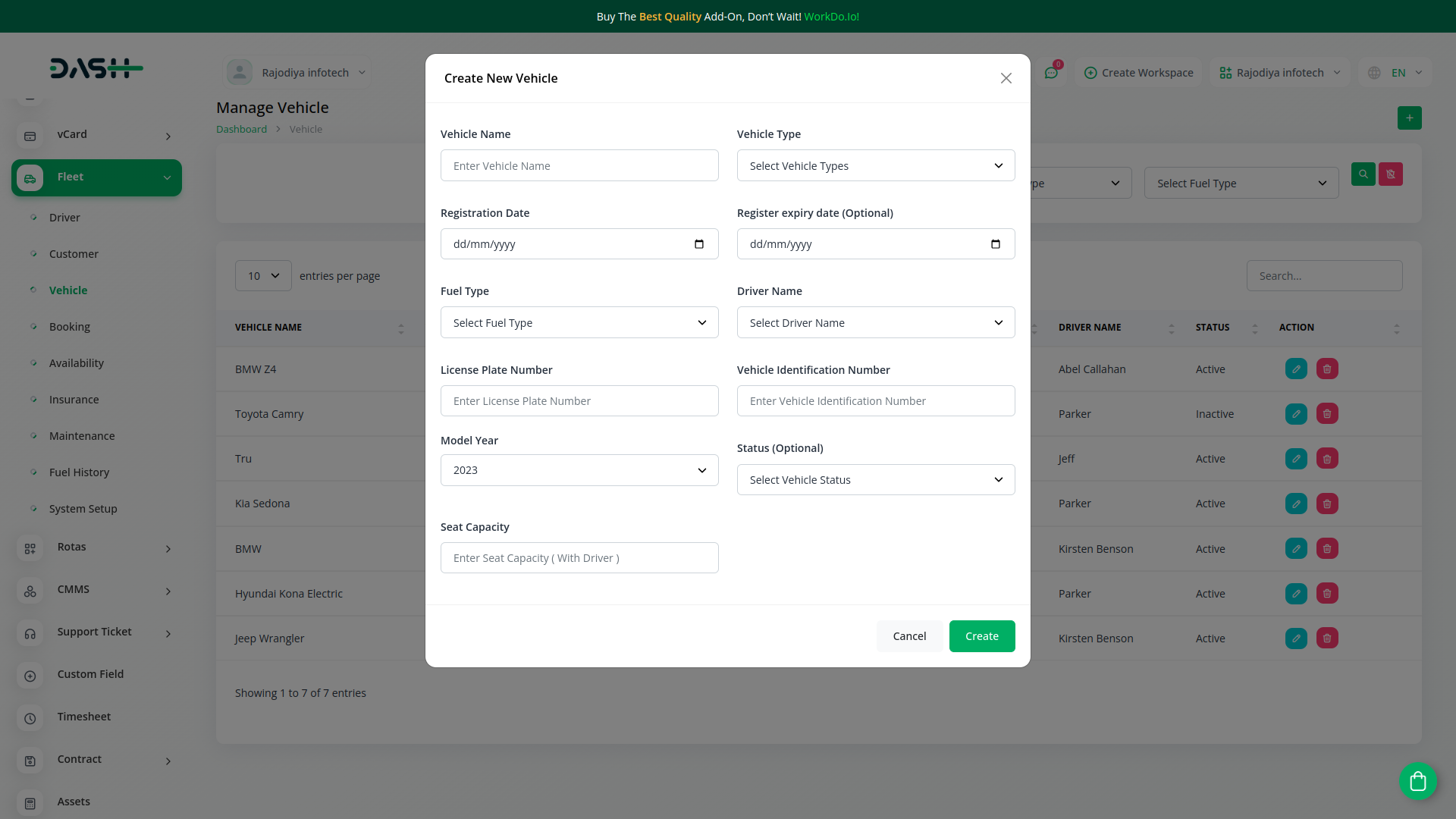Delete the Kia Sedona entry
This screenshot has height=819, width=1456.
tap(1326, 503)
